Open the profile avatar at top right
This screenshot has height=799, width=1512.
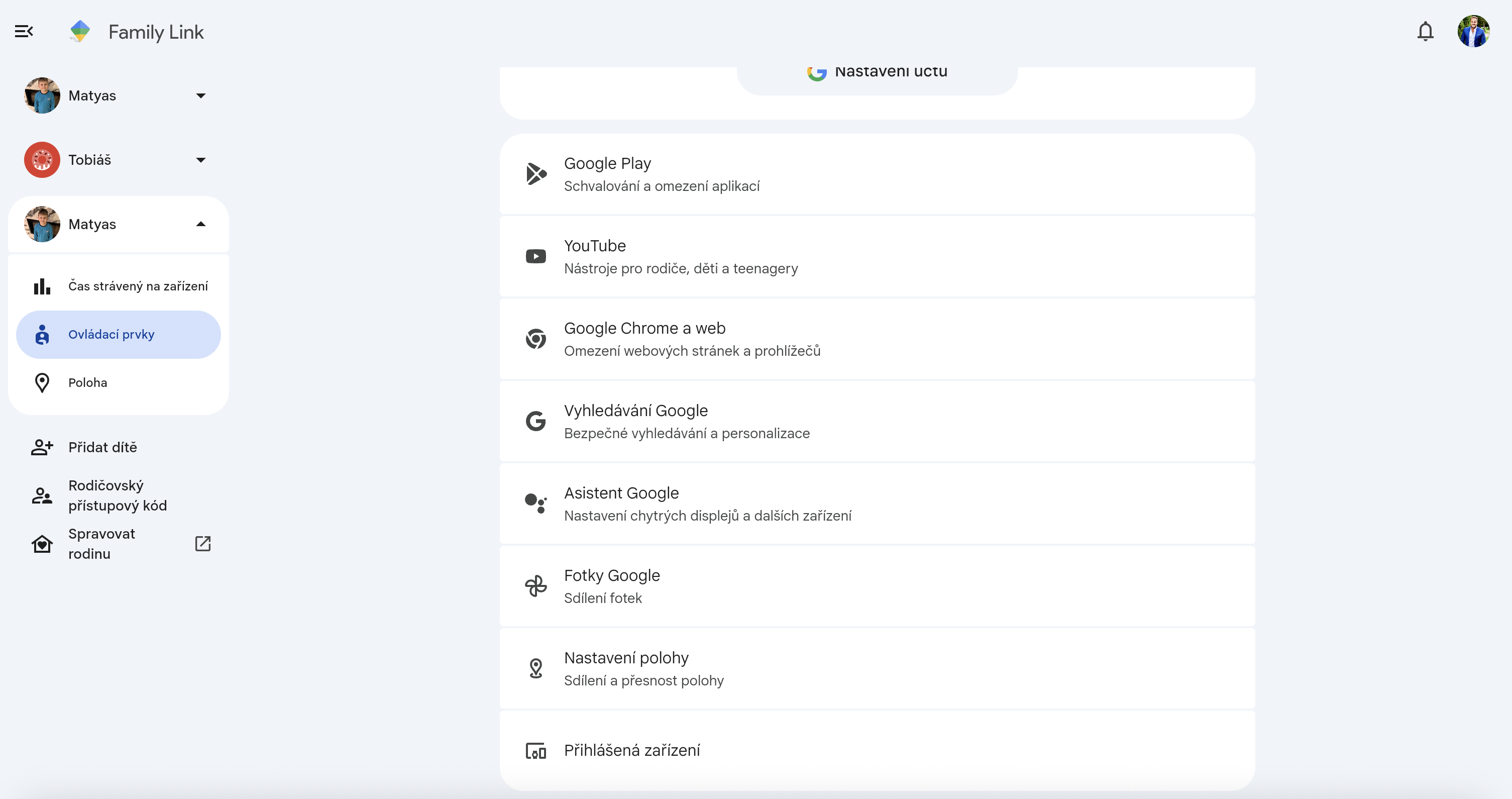pos(1473,31)
